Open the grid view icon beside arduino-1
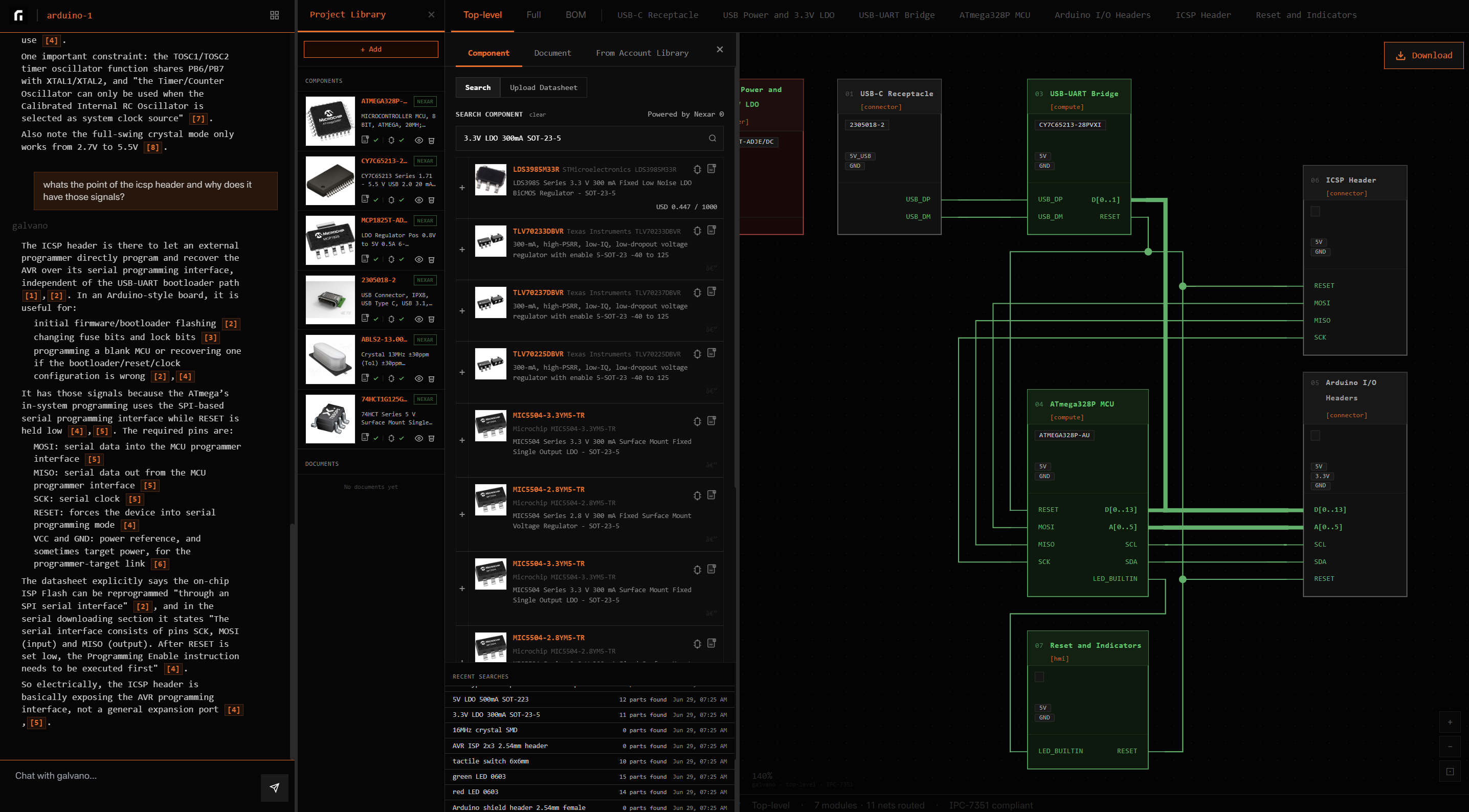 (x=274, y=15)
